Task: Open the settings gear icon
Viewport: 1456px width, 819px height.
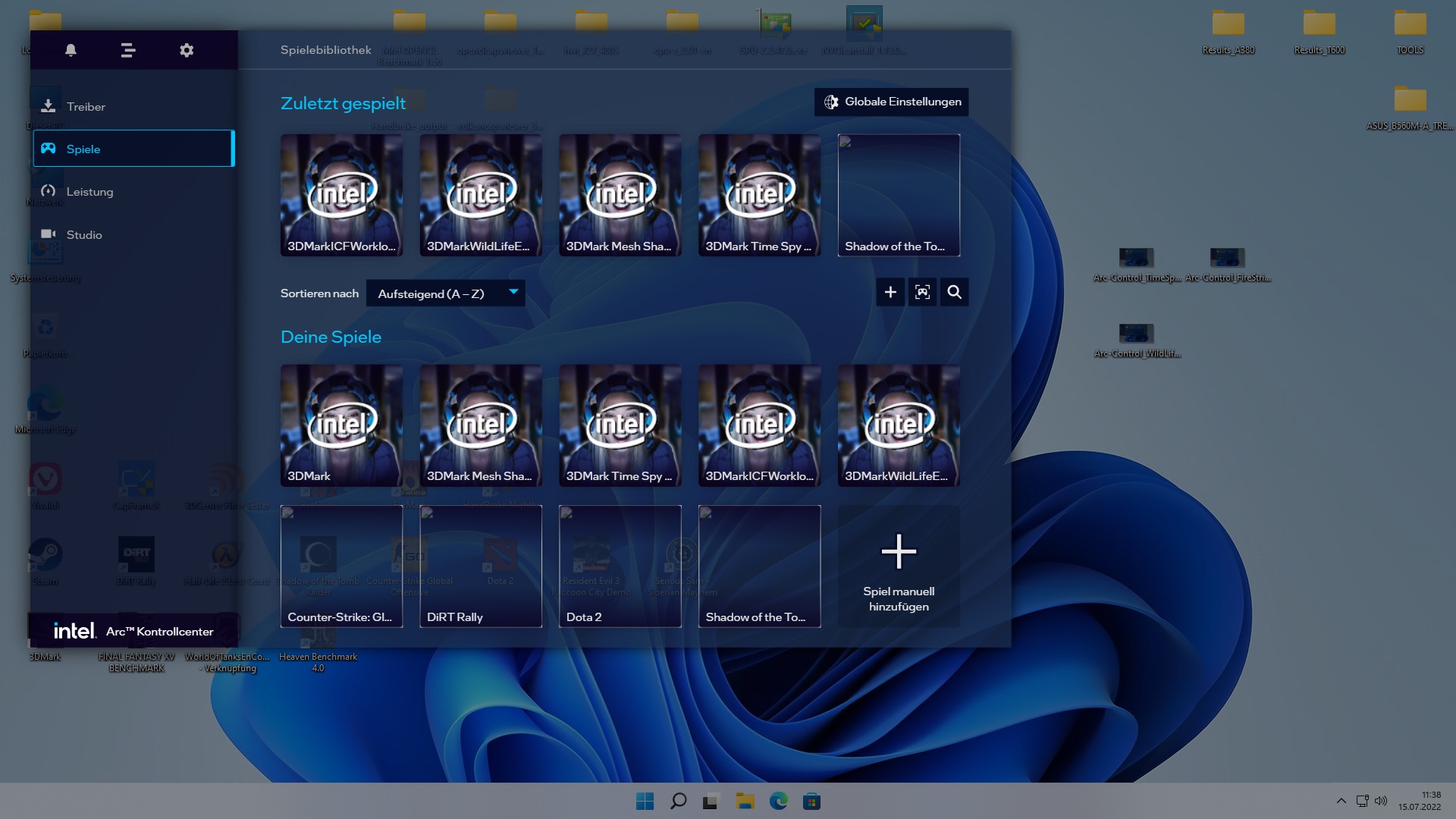Action: click(187, 50)
